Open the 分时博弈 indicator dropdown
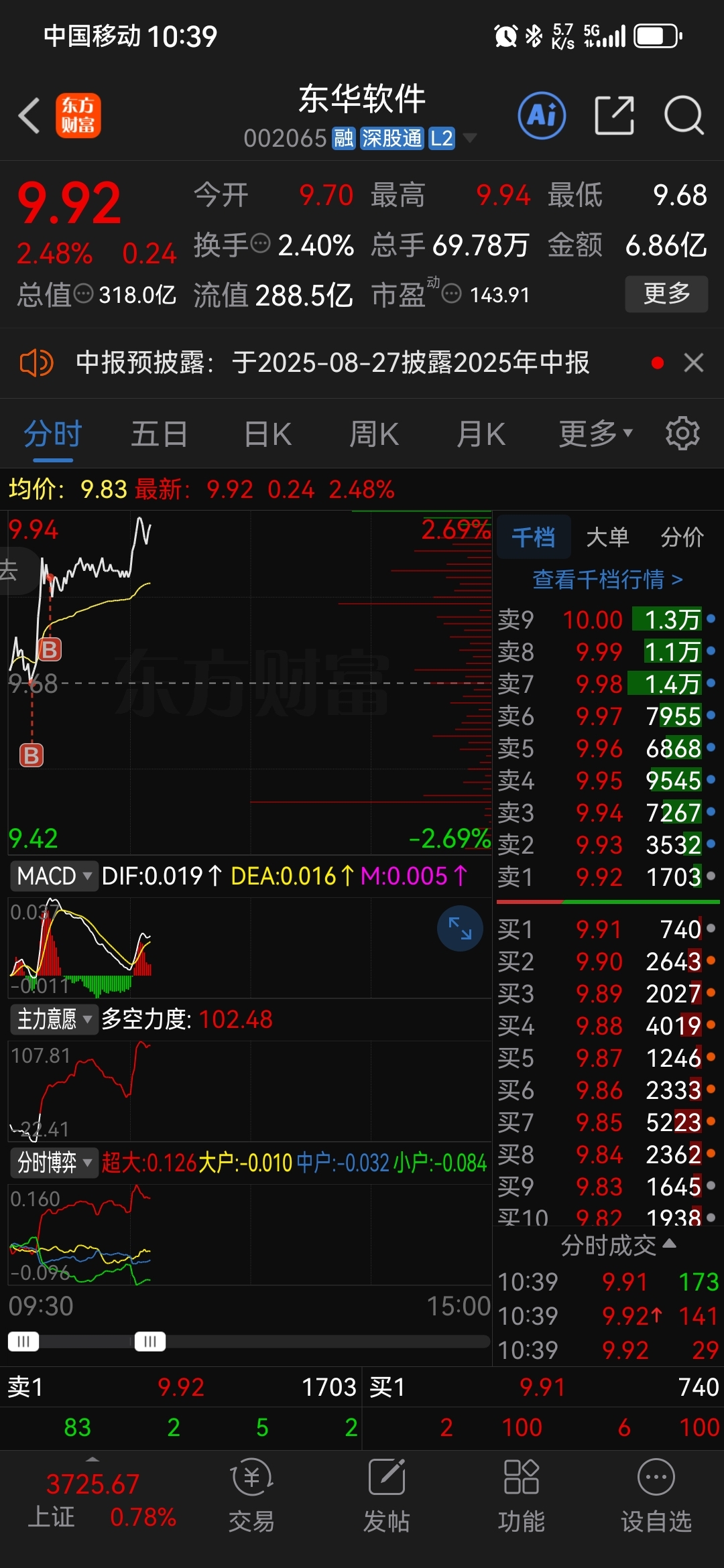The image size is (724, 1568). coord(54,1163)
